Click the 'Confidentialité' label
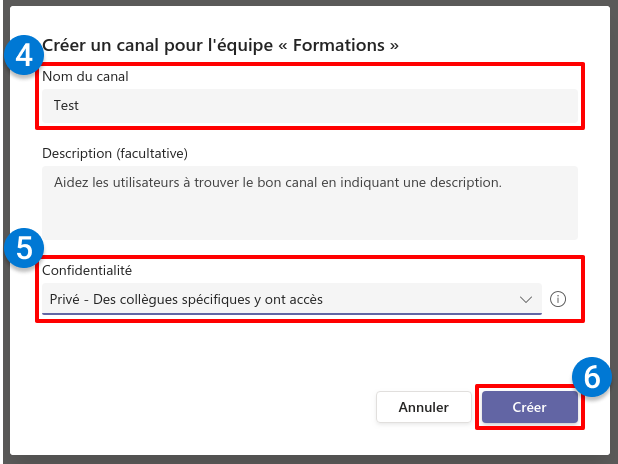Viewport: 618px width, 464px height. point(87,269)
